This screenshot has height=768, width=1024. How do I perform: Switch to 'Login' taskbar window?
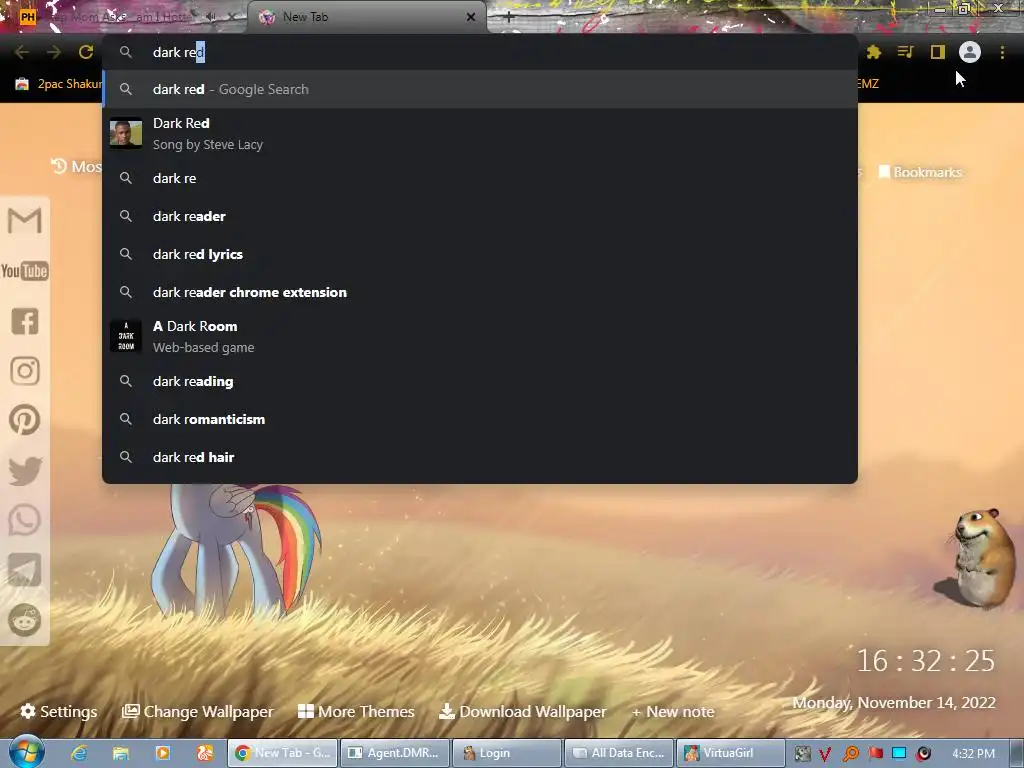507,753
